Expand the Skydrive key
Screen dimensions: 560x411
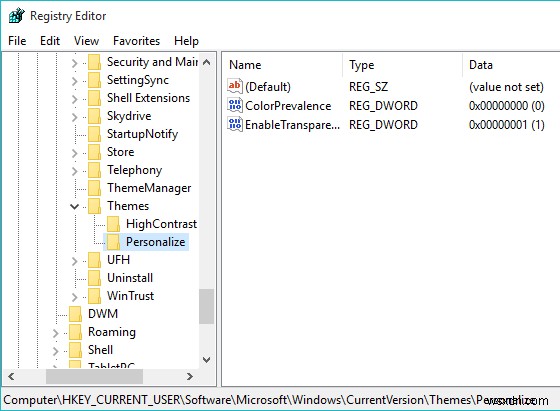pos(74,117)
